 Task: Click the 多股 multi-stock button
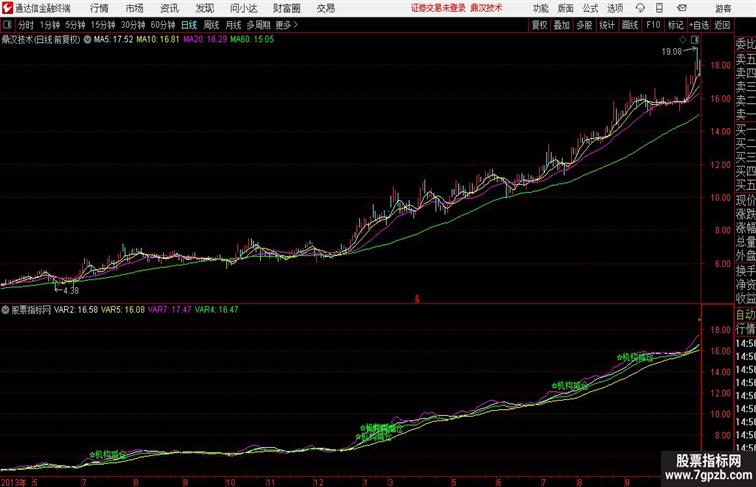tap(584, 25)
